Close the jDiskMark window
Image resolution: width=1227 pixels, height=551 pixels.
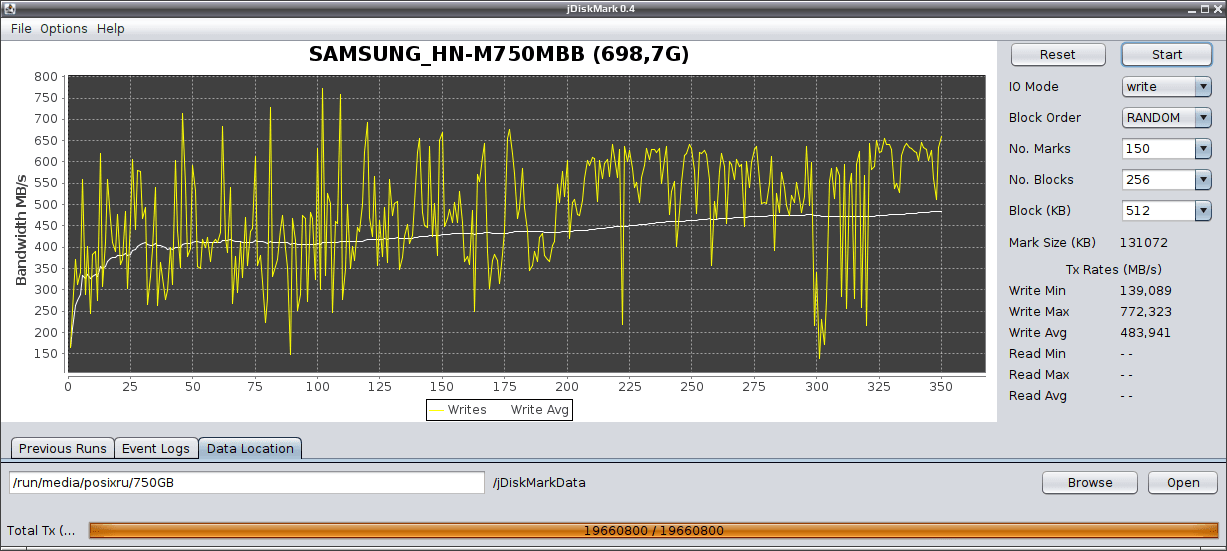[x=1216, y=8]
